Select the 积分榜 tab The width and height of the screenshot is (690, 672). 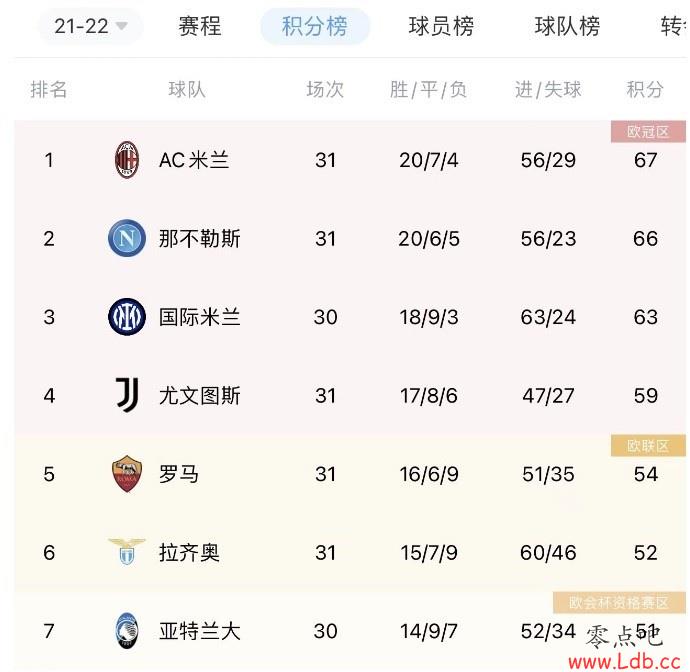315,26
